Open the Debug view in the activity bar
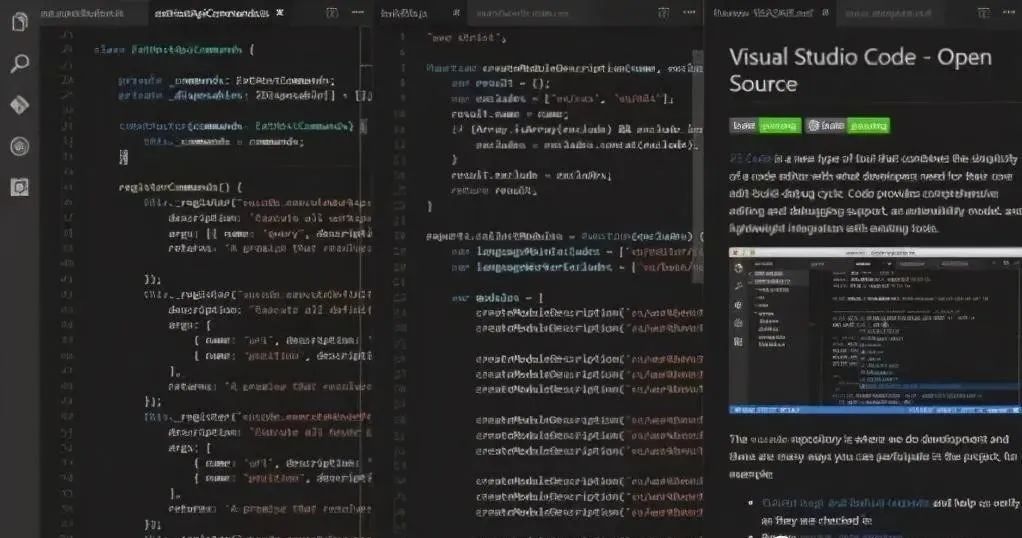1022x538 pixels. [x=20, y=146]
